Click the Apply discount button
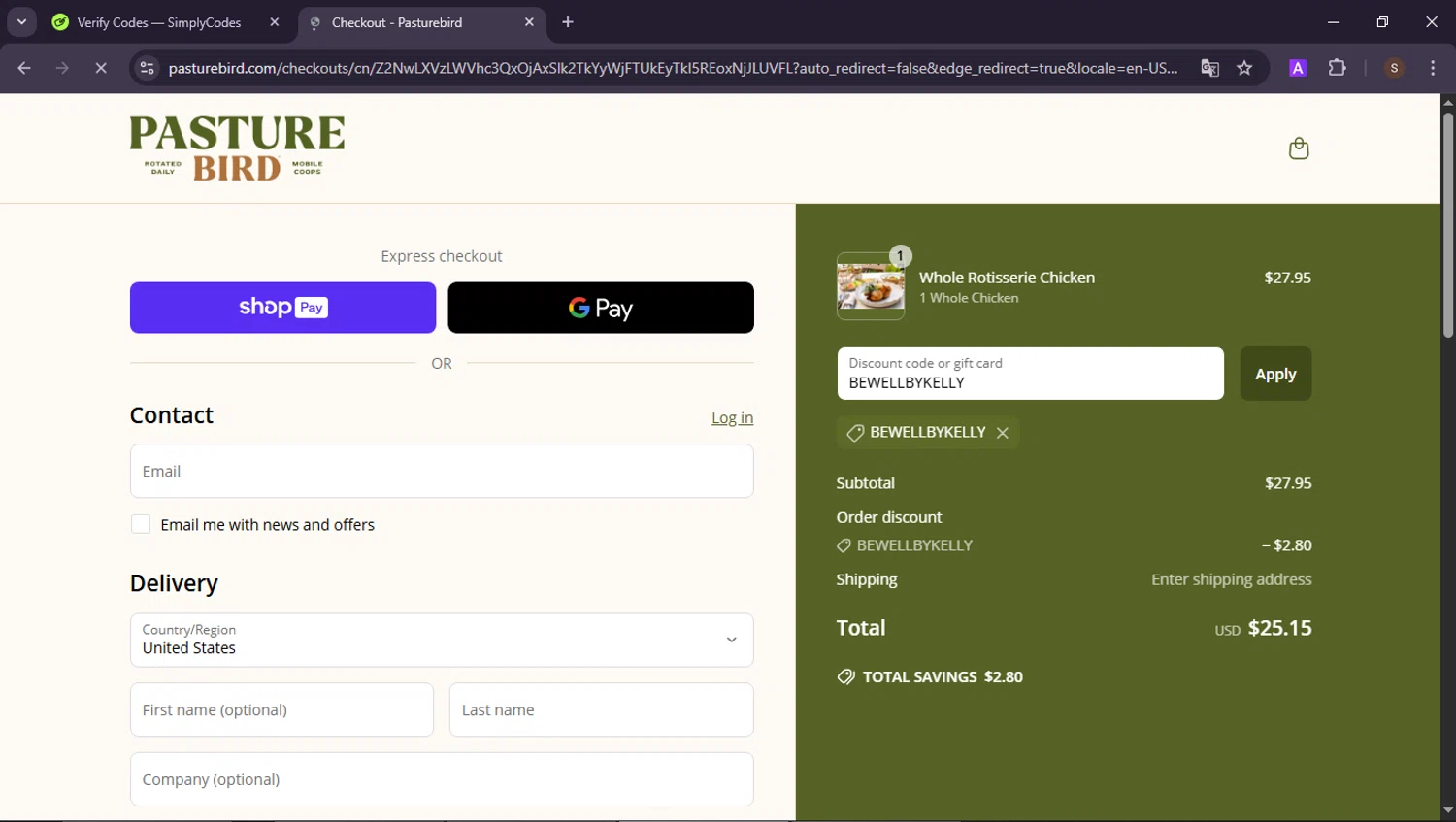 click(1275, 374)
